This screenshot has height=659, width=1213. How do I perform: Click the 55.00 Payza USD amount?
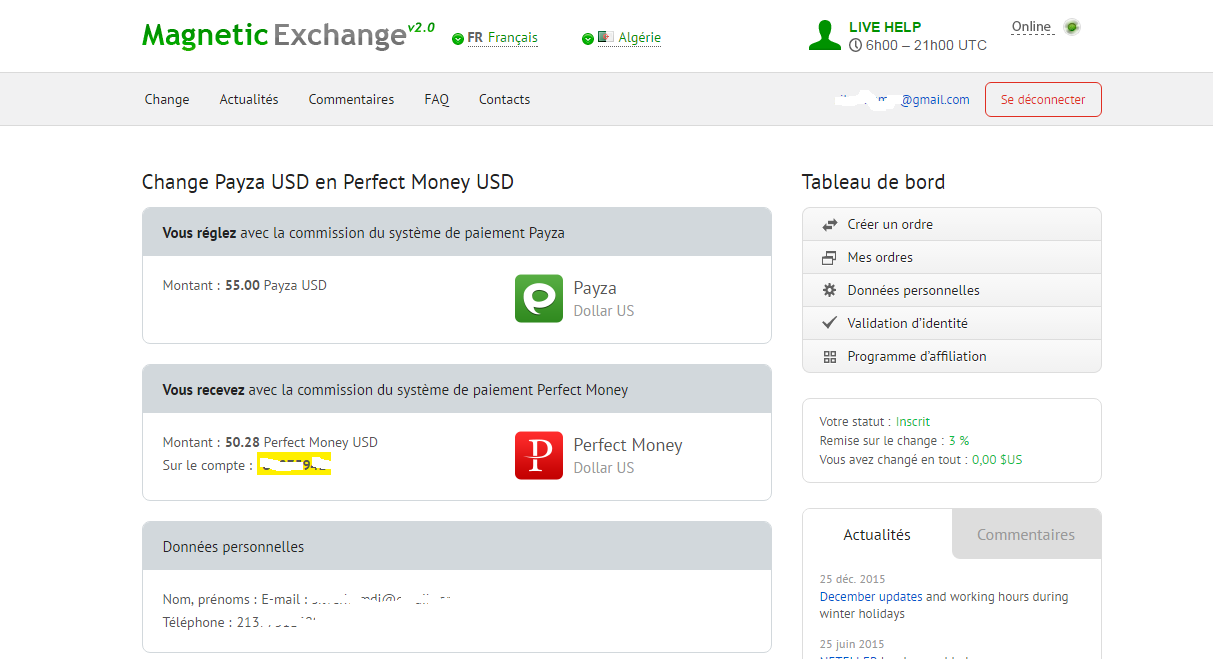tap(276, 285)
